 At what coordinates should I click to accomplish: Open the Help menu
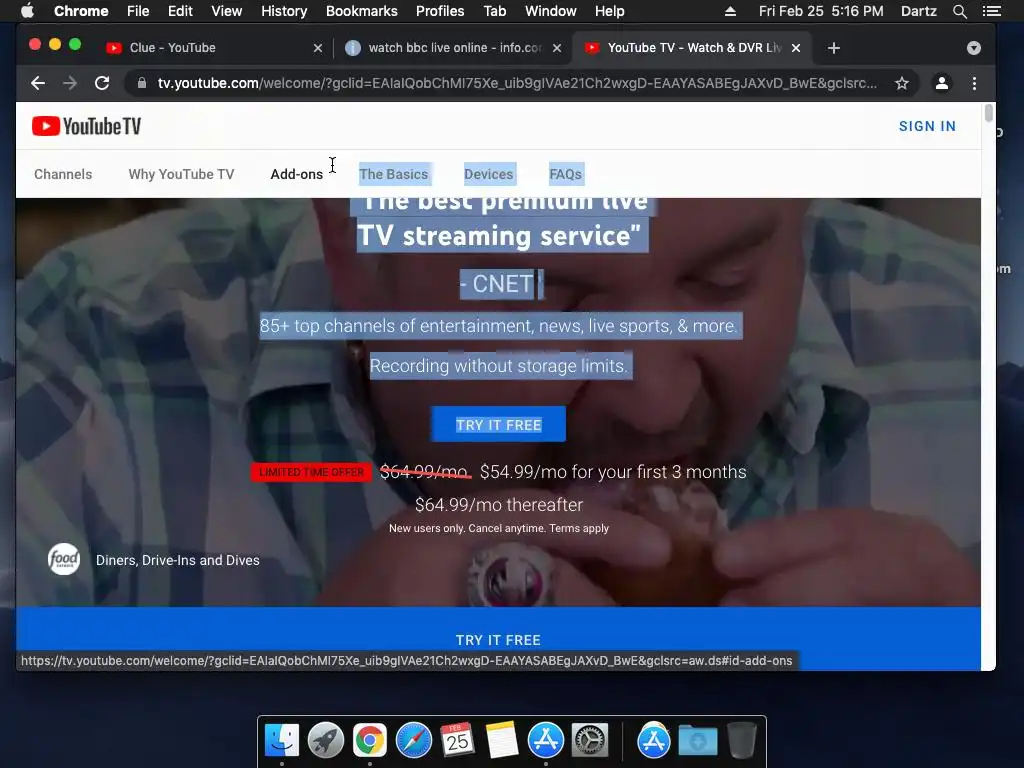pyautogui.click(x=609, y=11)
